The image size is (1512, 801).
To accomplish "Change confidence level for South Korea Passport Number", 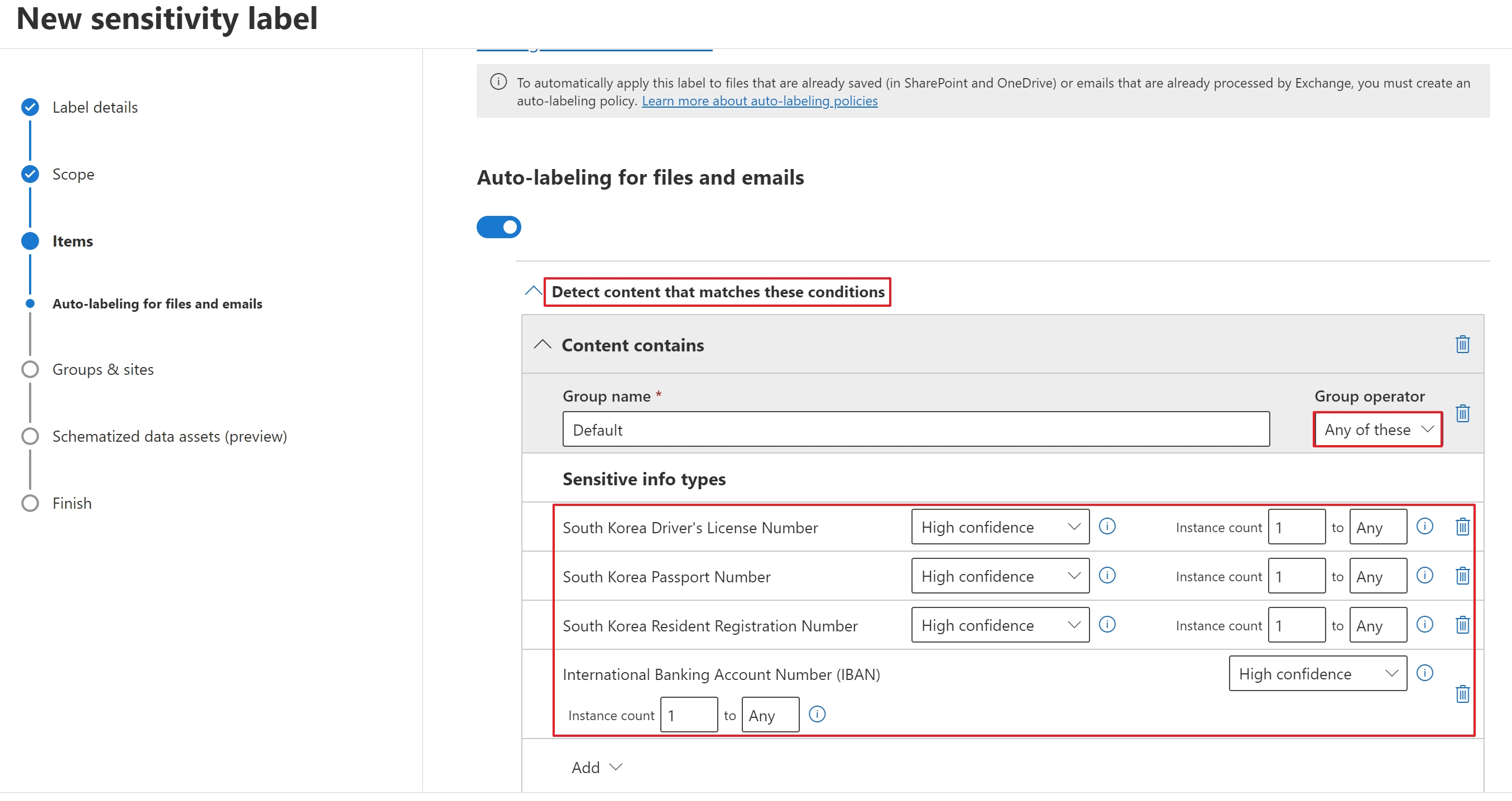I will click(1000, 576).
